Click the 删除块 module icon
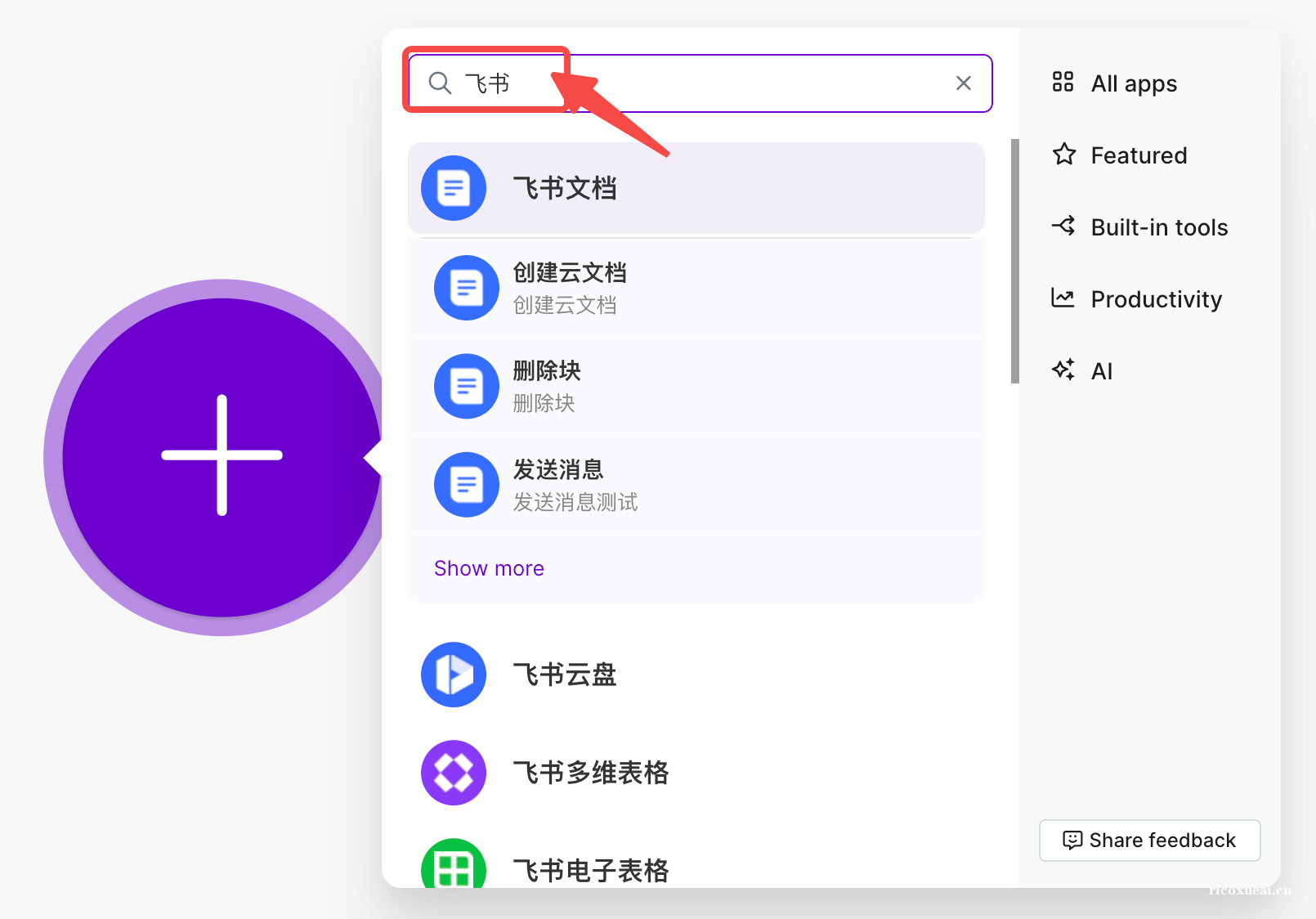This screenshot has width=1316, height=919. 467,386
